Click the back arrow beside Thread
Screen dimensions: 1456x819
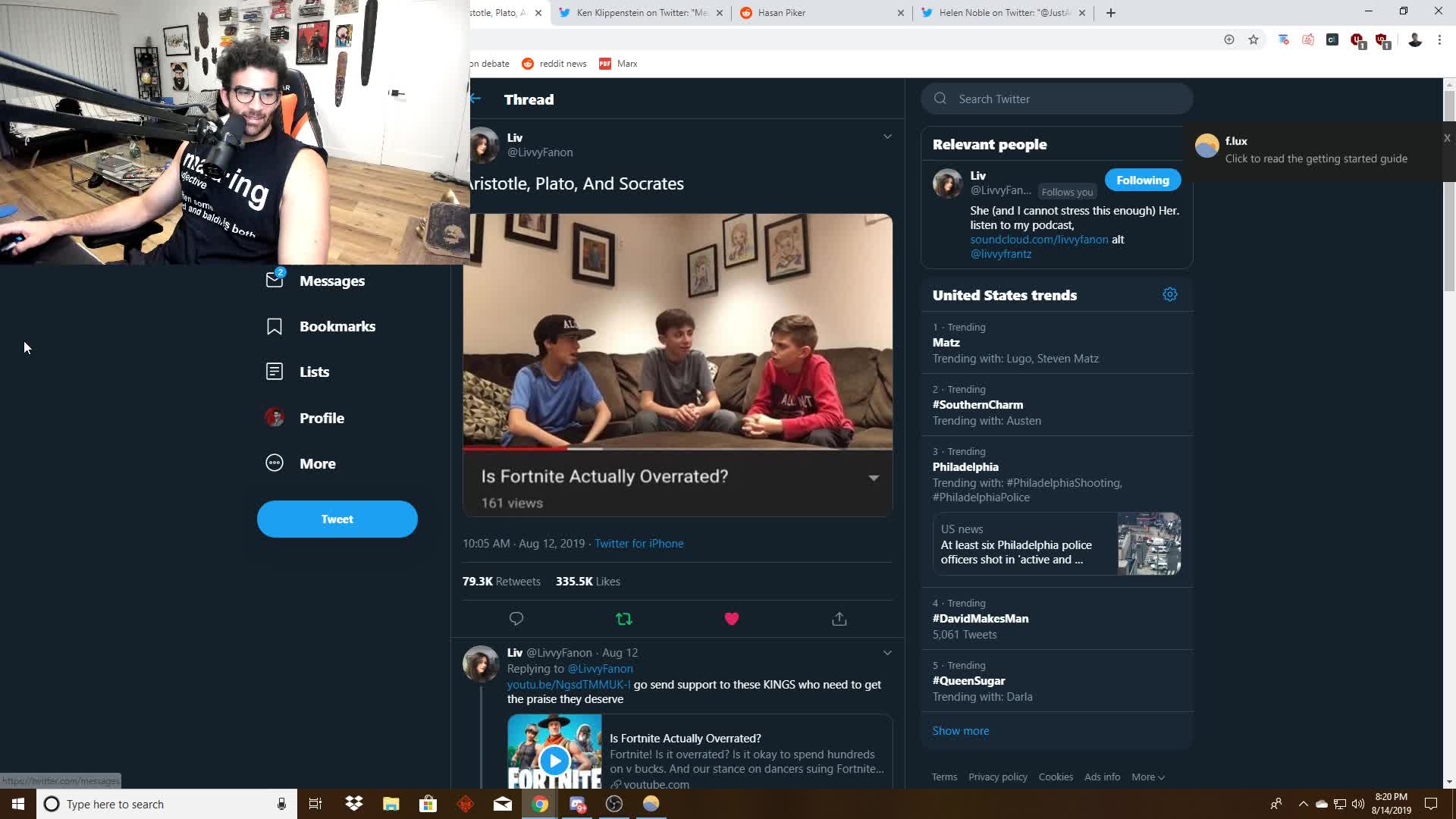tap(475, 99)
